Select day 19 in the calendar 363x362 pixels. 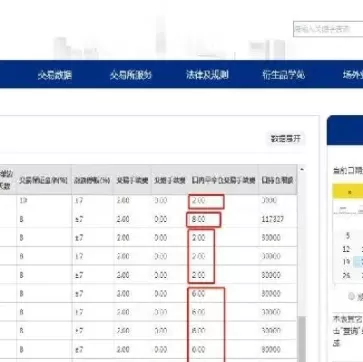[346, 262]
